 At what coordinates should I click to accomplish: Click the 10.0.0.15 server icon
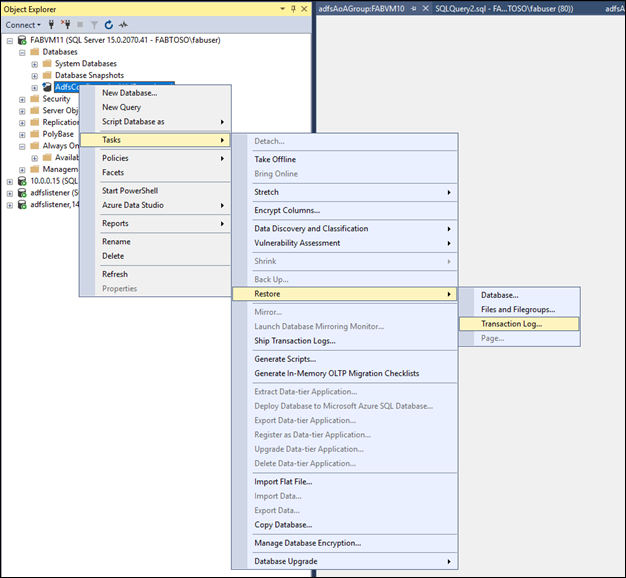(22, 181)
